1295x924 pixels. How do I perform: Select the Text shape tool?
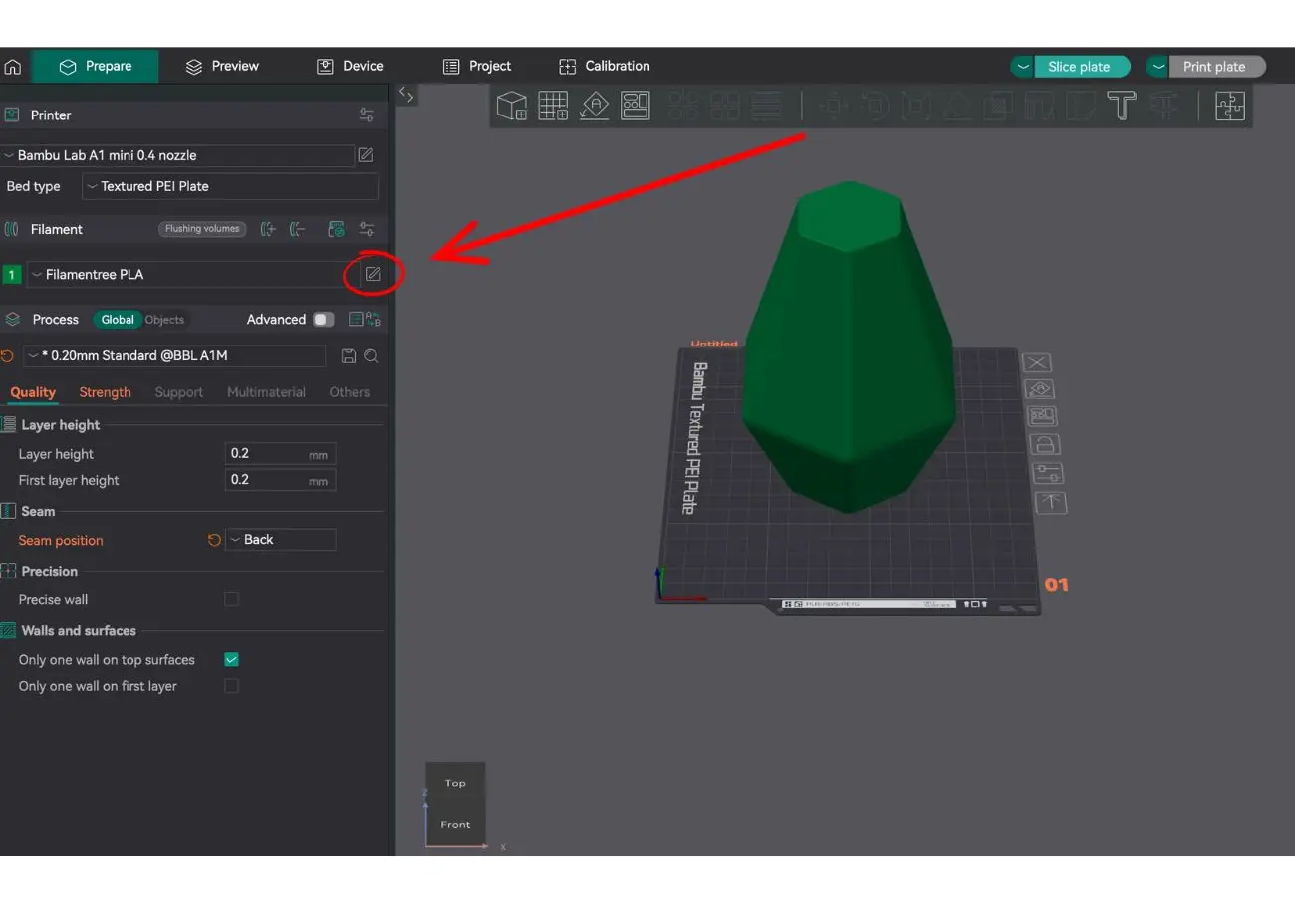[x=1121, y=106]
